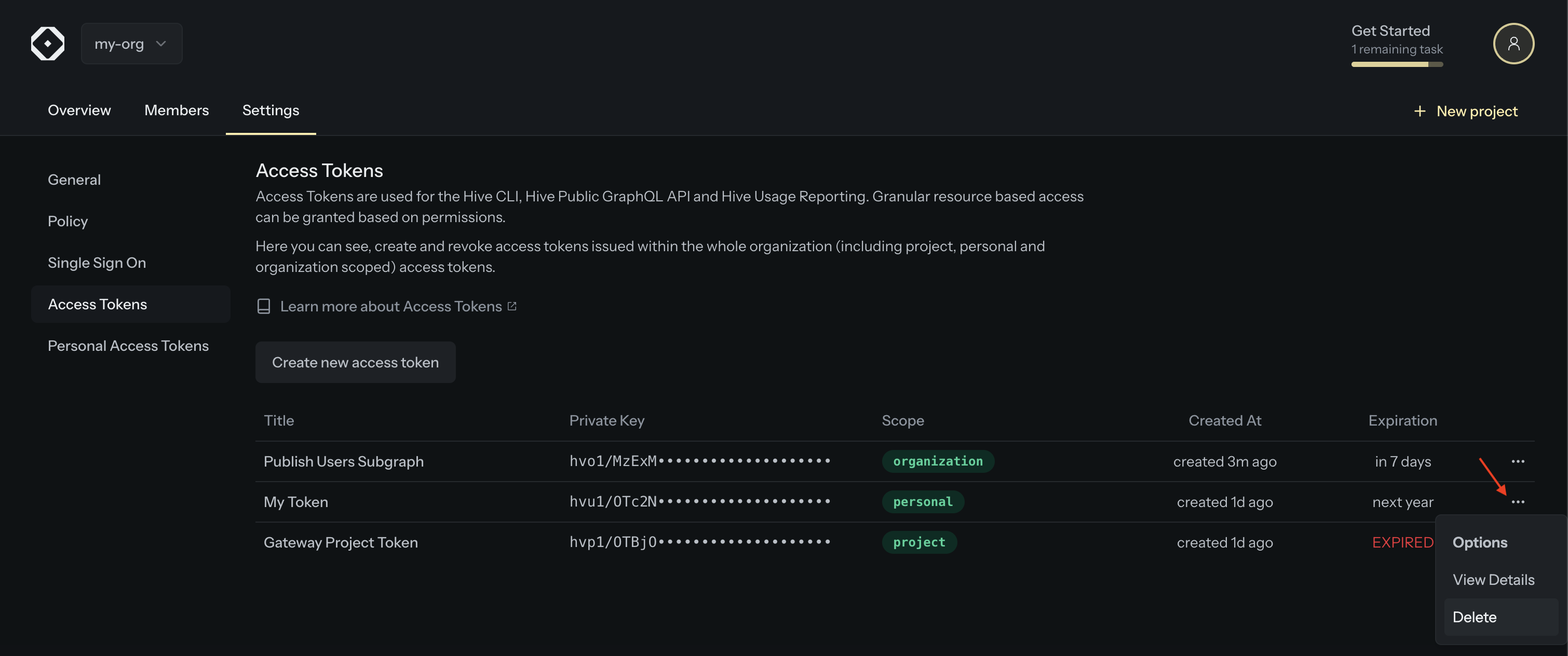Select Delete from the Options menu
The width and height of the screenshot is (1568, 656).
[1474, 617]
